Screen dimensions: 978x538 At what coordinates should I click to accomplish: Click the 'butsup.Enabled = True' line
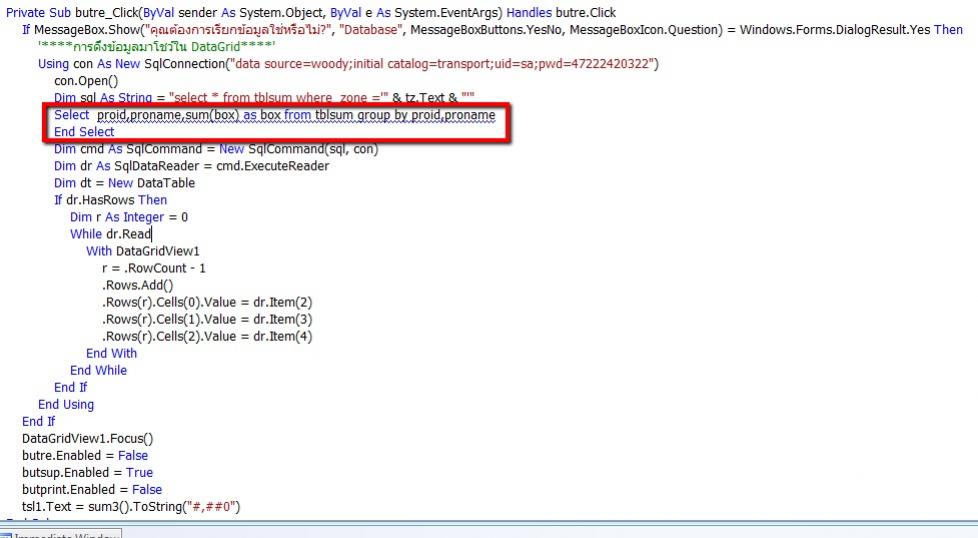[x=87, y=473]
